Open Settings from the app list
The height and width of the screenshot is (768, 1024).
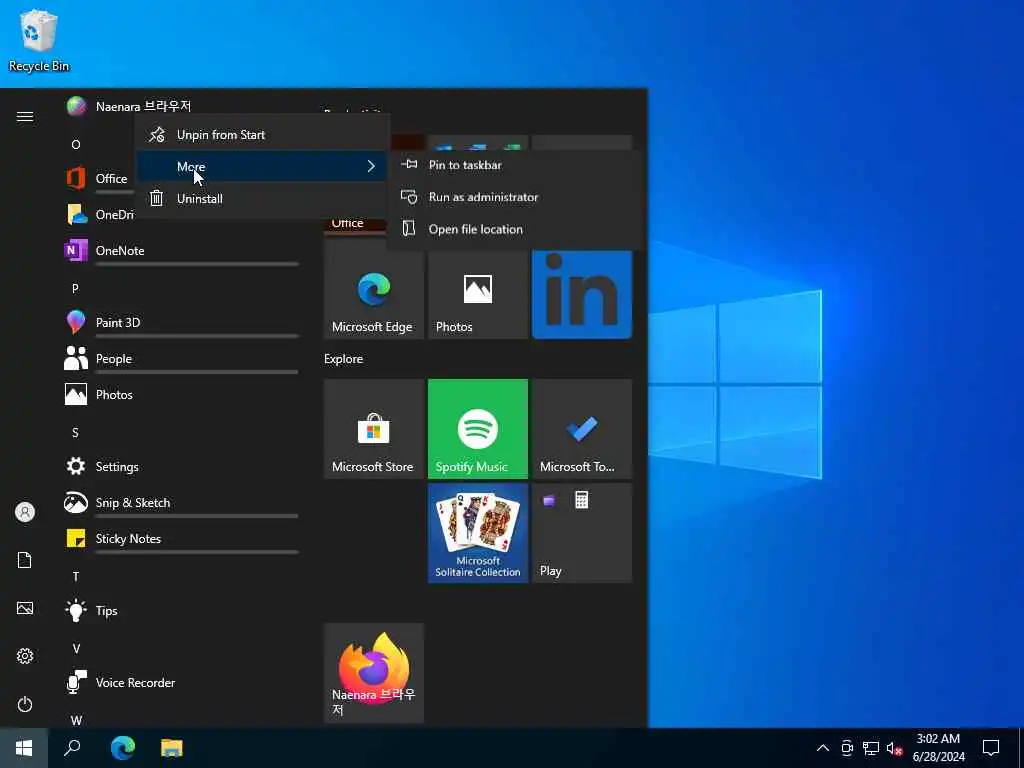[182, 466]
